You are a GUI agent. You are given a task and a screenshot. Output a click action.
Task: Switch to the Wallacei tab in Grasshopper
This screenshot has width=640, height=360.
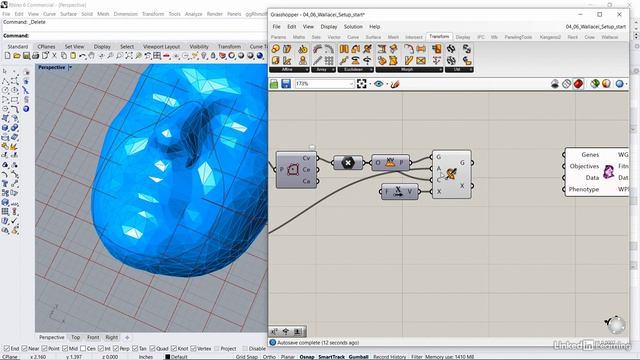(609, 37)
